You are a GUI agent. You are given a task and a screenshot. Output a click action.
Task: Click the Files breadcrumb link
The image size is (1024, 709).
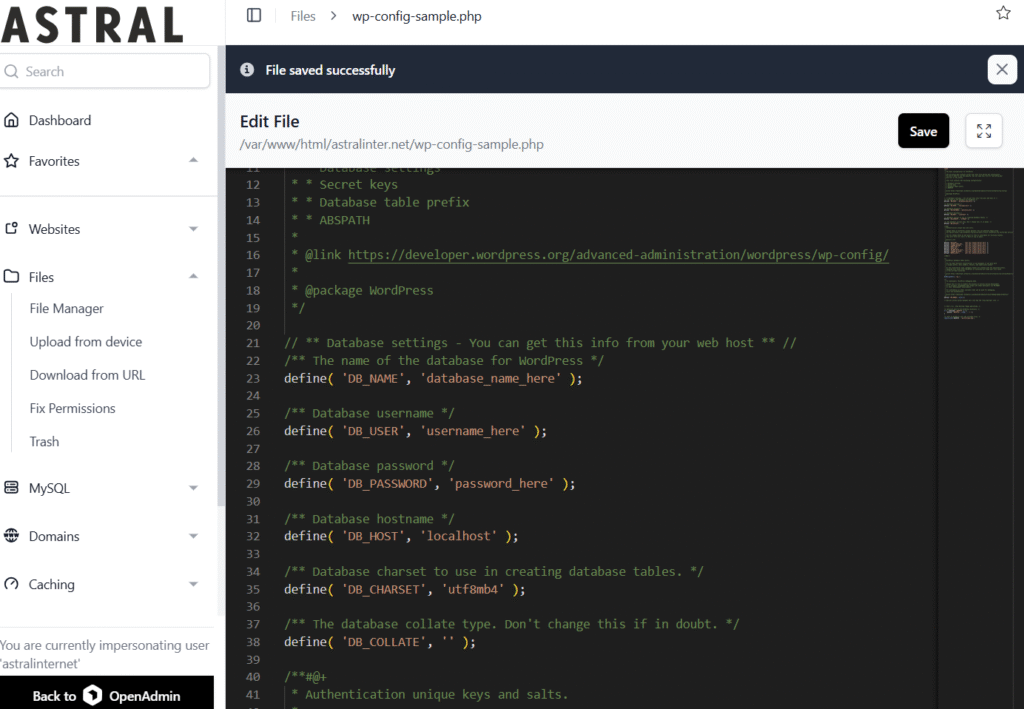(x=303, y=16)
